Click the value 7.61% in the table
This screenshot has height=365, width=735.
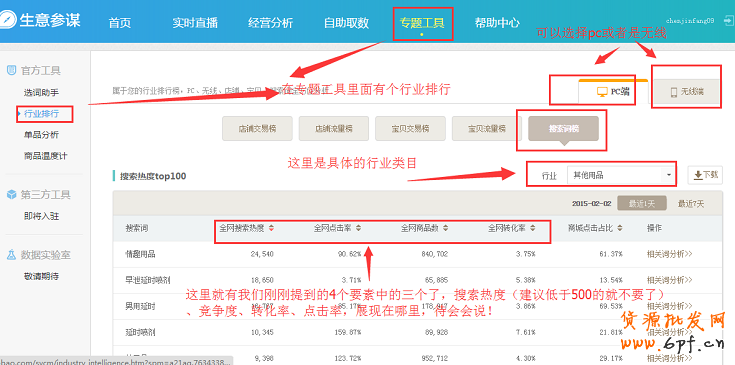[525, 333]
